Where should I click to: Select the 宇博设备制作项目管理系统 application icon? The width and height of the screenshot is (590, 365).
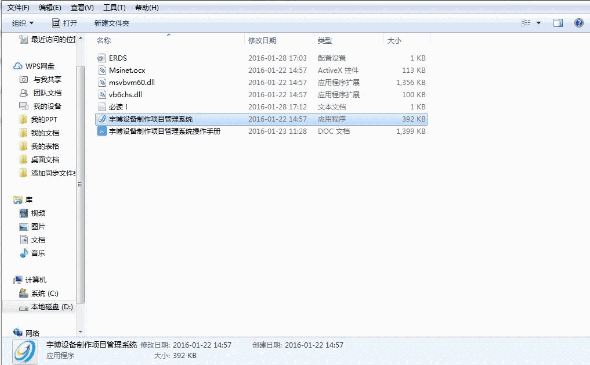[x=102, y=119]
